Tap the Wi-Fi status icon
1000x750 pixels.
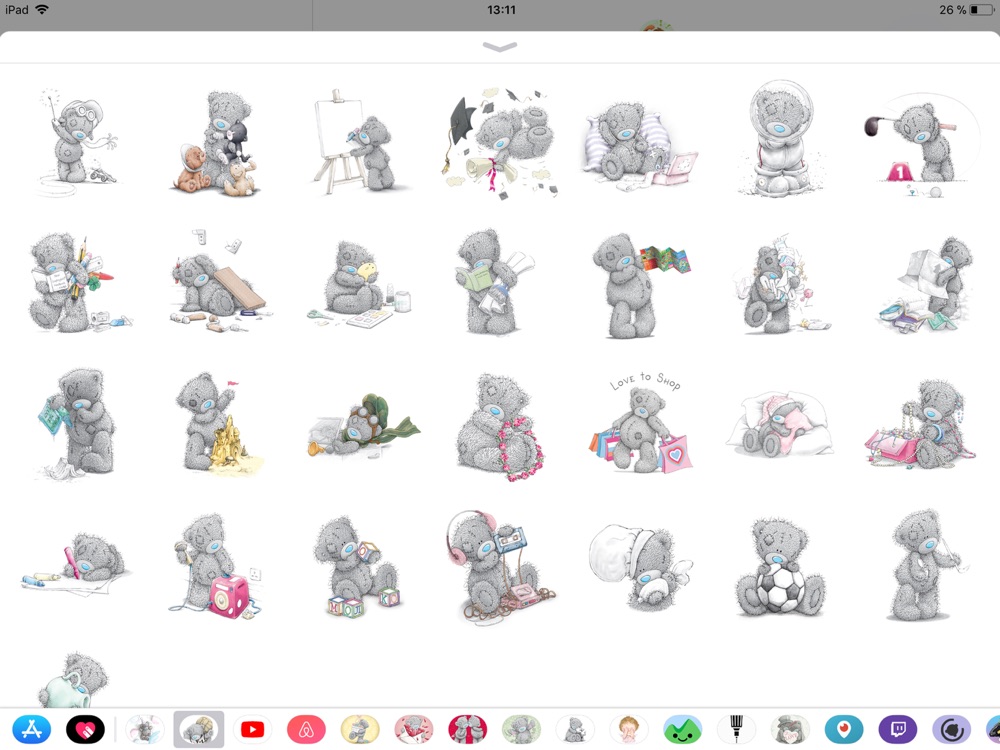click(x=42, y=10)
